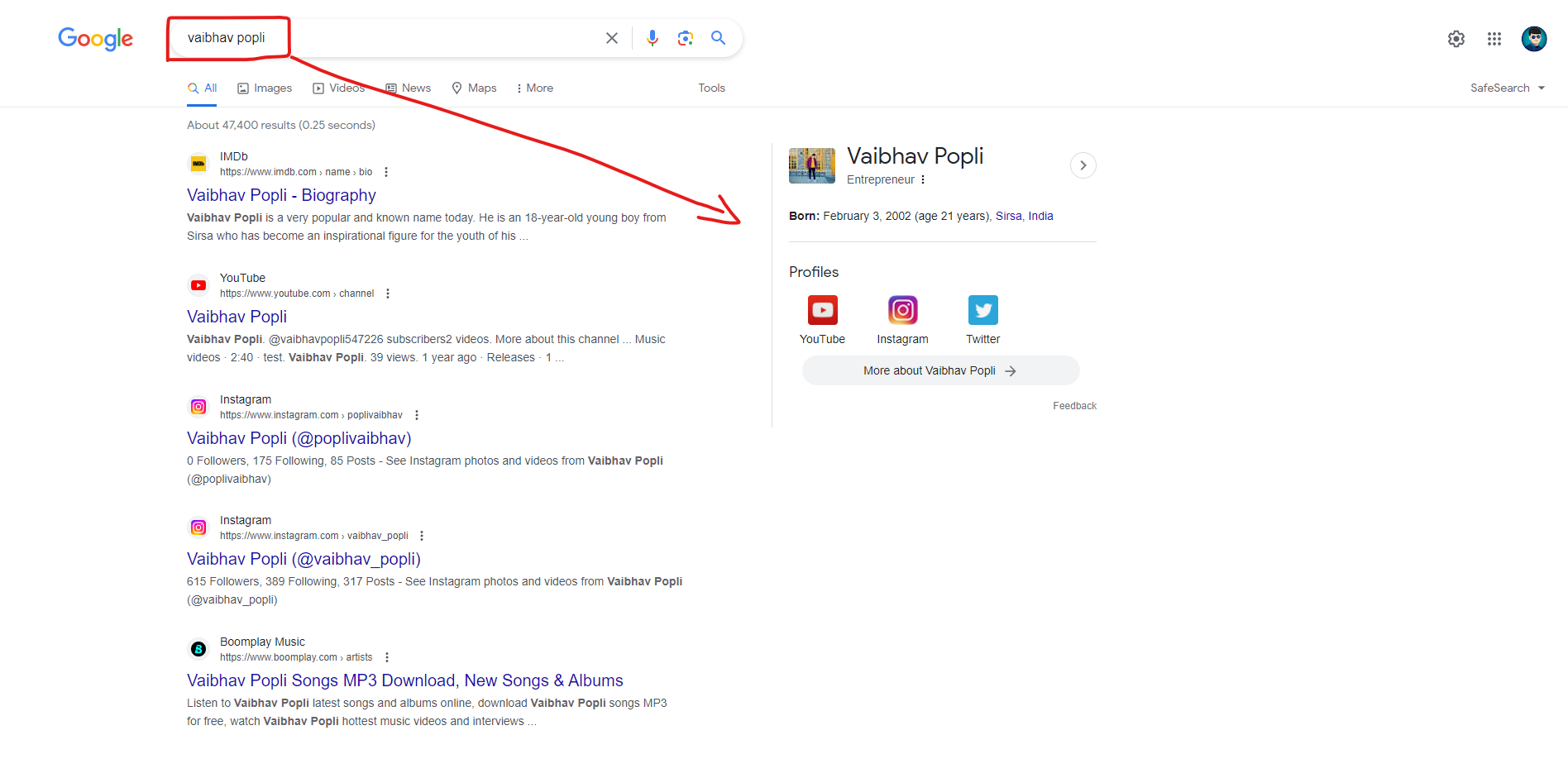Expand the More search filters menu

click(534, 88)
